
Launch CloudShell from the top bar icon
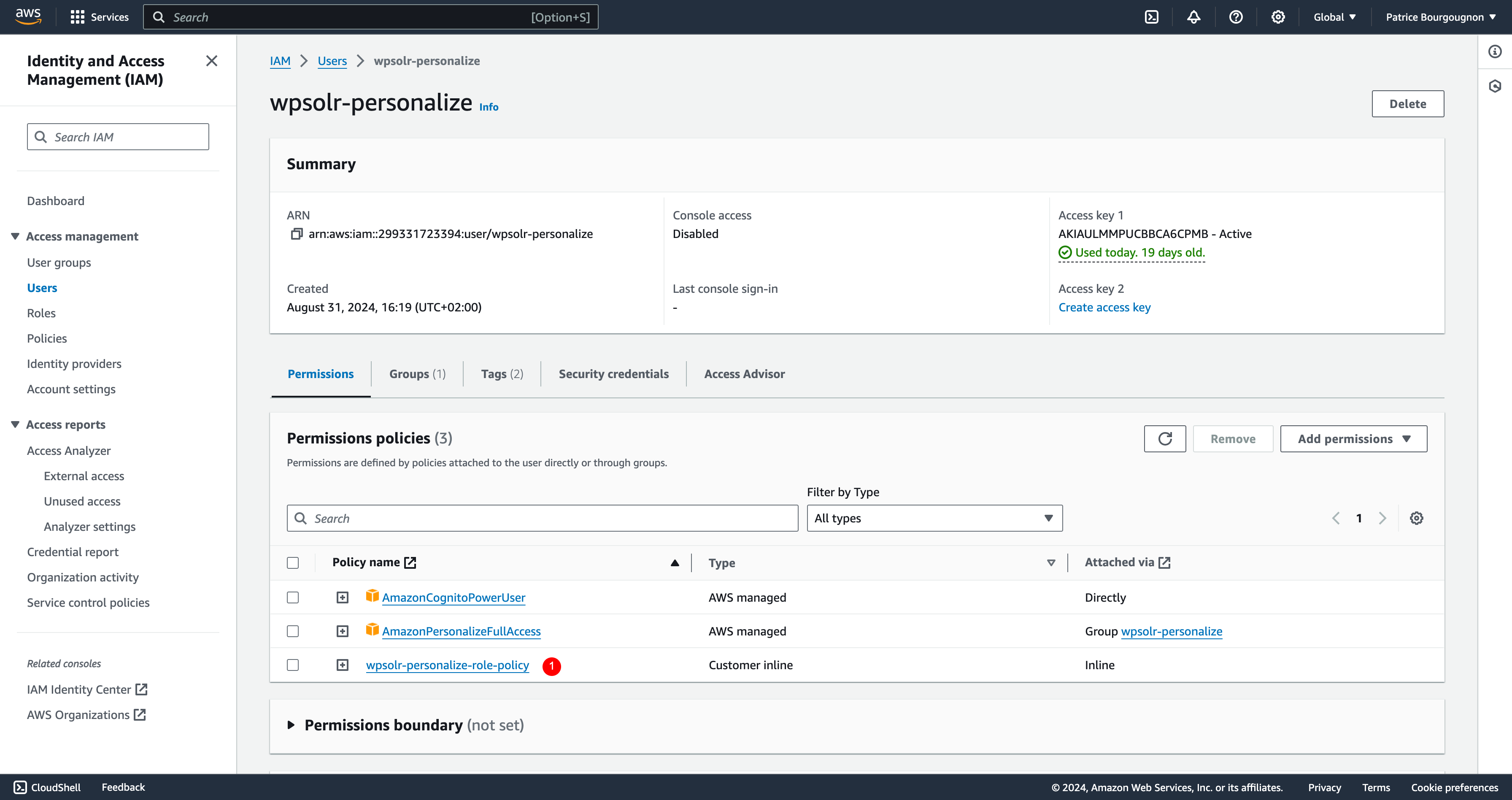(1152, 17)
